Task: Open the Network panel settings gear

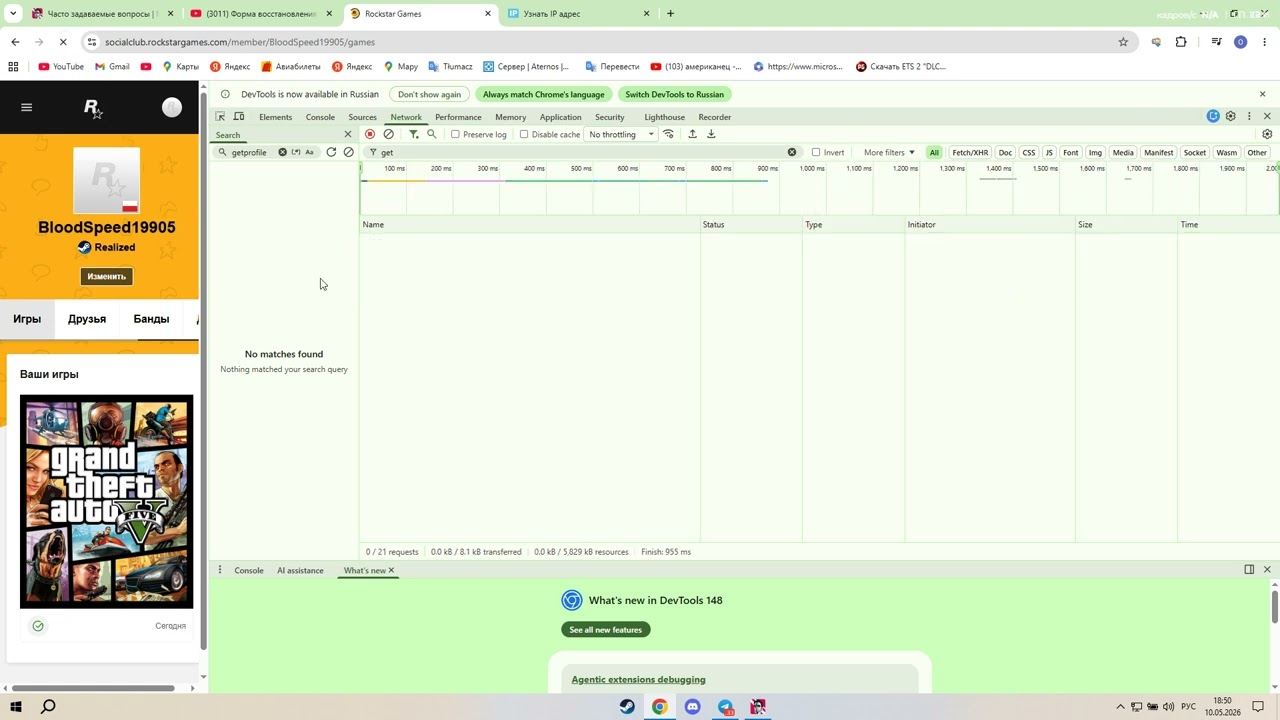Action: pyautogui.click(x=1267, y=134)
